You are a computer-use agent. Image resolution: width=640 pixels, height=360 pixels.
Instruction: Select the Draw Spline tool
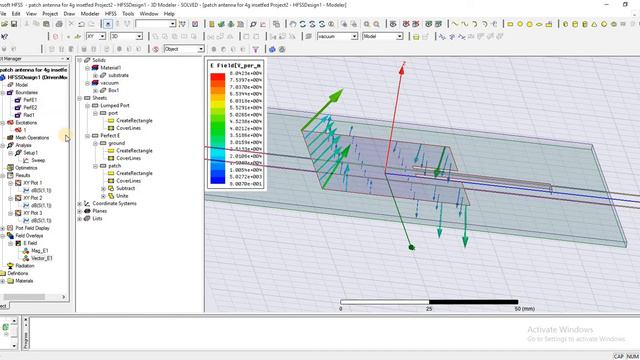(465, 24)
